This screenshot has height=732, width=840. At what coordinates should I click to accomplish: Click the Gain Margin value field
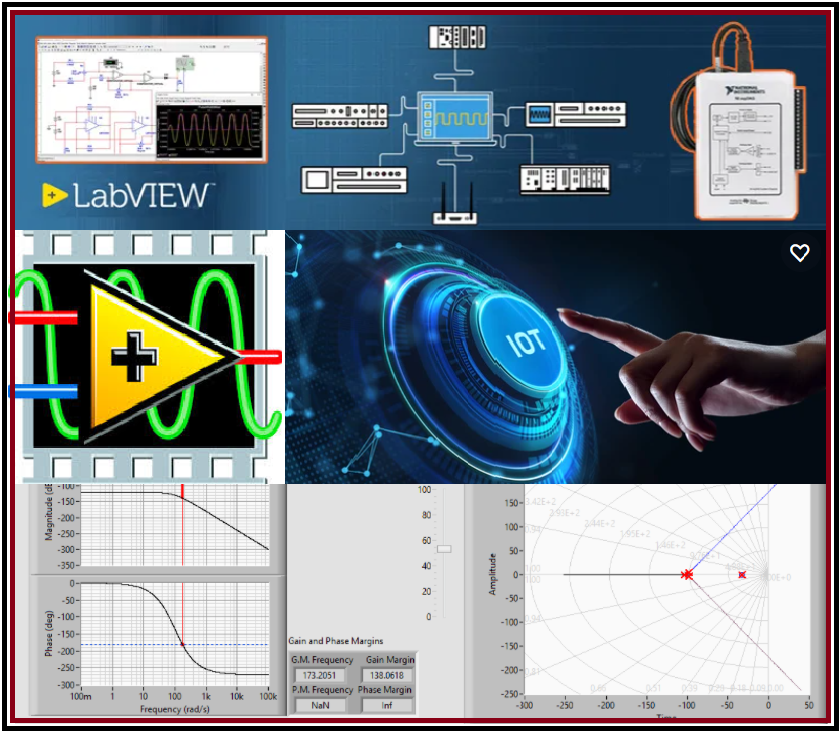[x=388, y=676]
